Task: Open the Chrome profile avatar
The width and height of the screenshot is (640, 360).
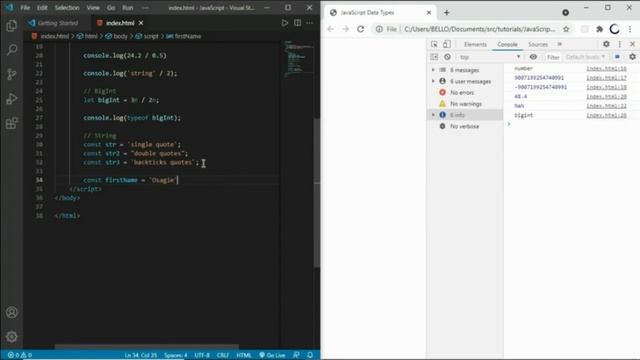Action: 614,29
